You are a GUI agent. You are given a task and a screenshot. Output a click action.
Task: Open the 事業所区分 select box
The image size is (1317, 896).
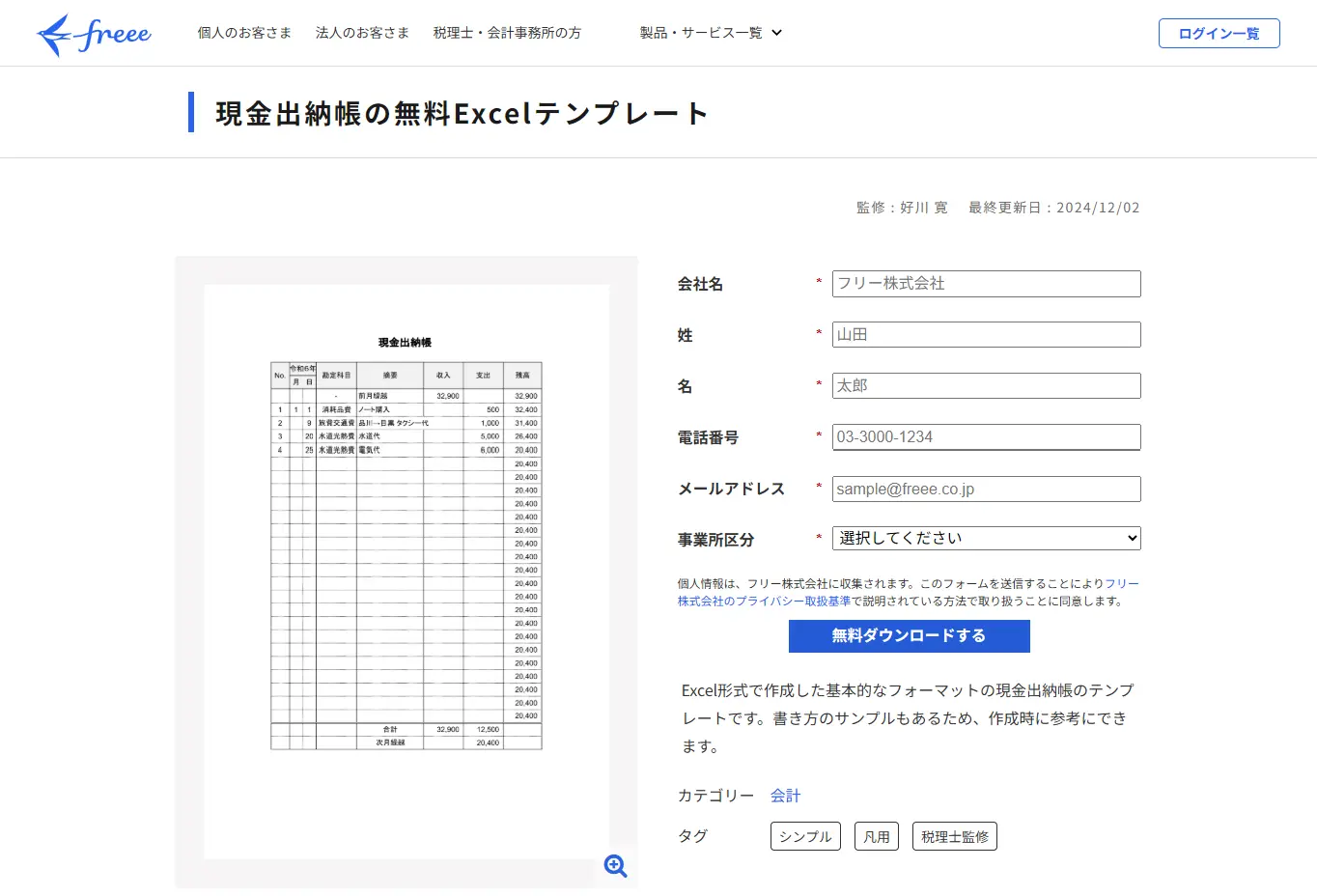pos(986,538)
